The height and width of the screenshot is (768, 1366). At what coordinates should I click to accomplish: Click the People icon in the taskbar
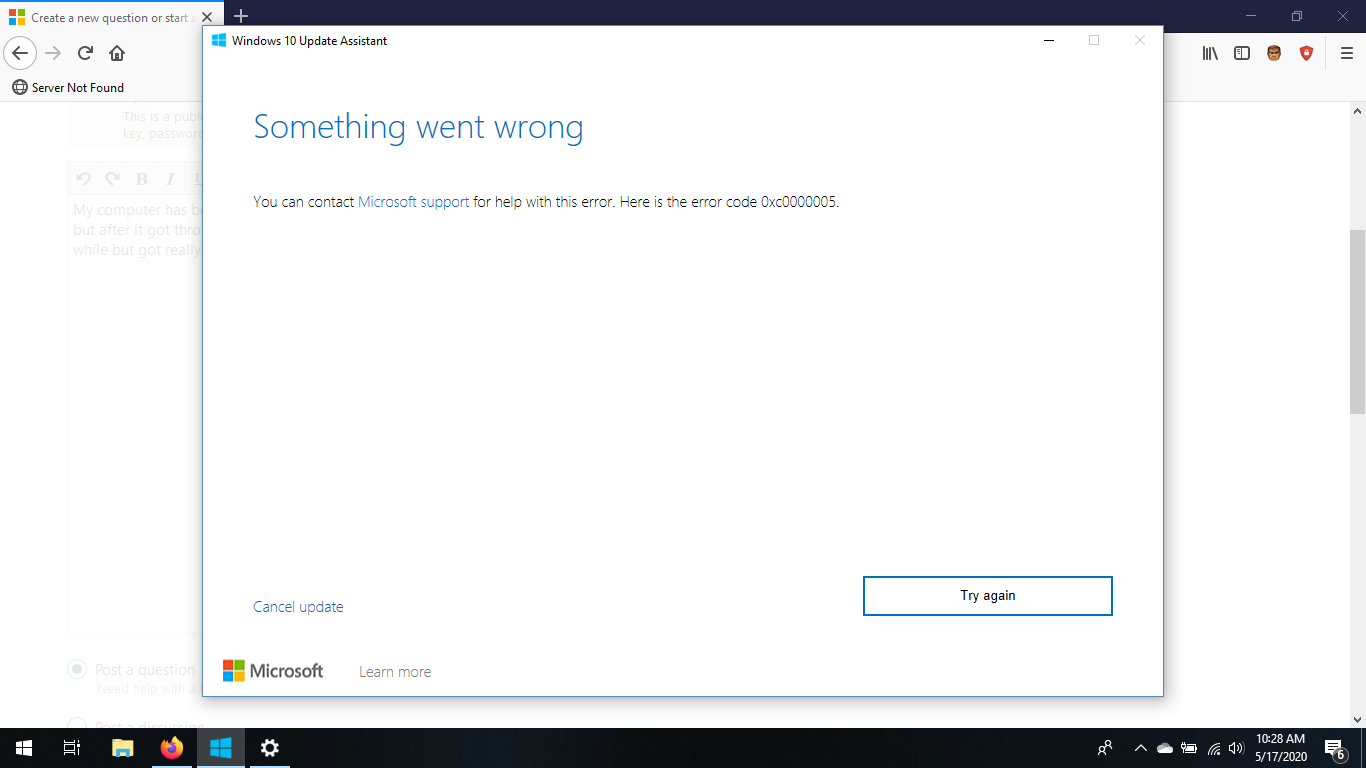click(1105, 748)
